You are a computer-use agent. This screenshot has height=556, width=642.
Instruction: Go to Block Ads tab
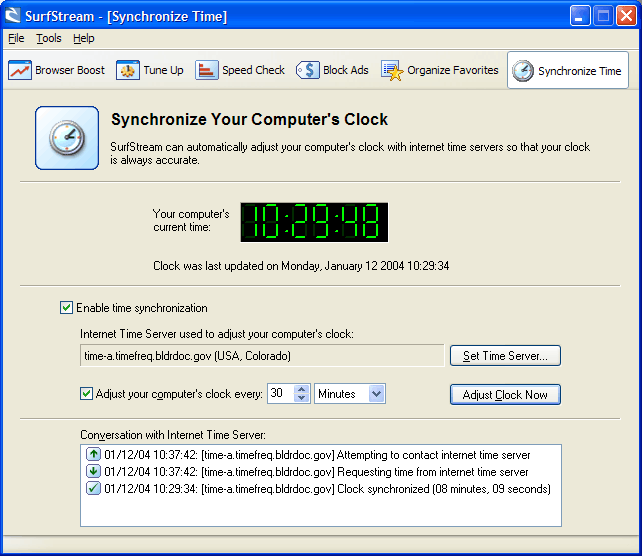[332, 70]
